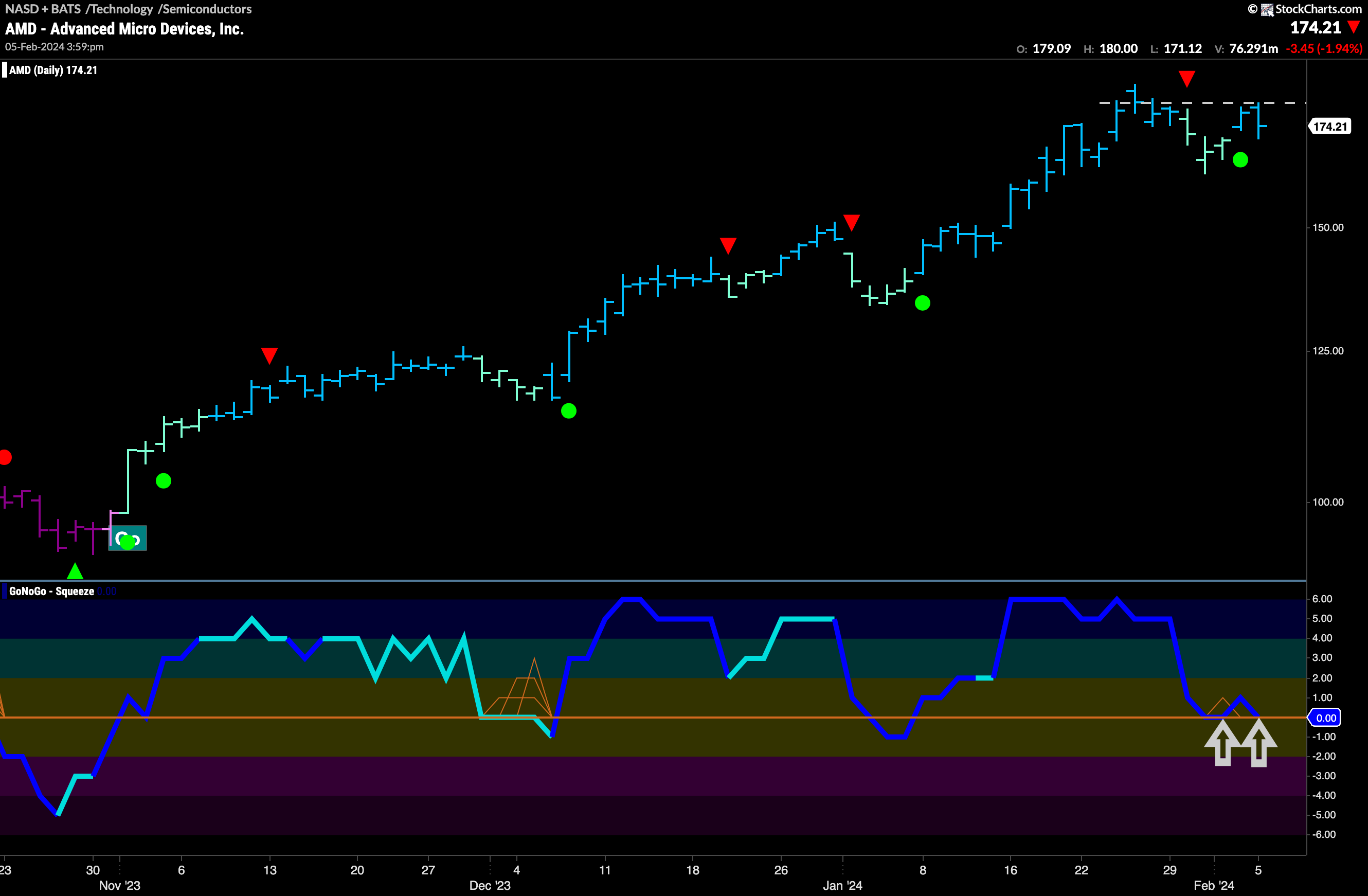Click the green circle marker in early February

[1240, 160]
